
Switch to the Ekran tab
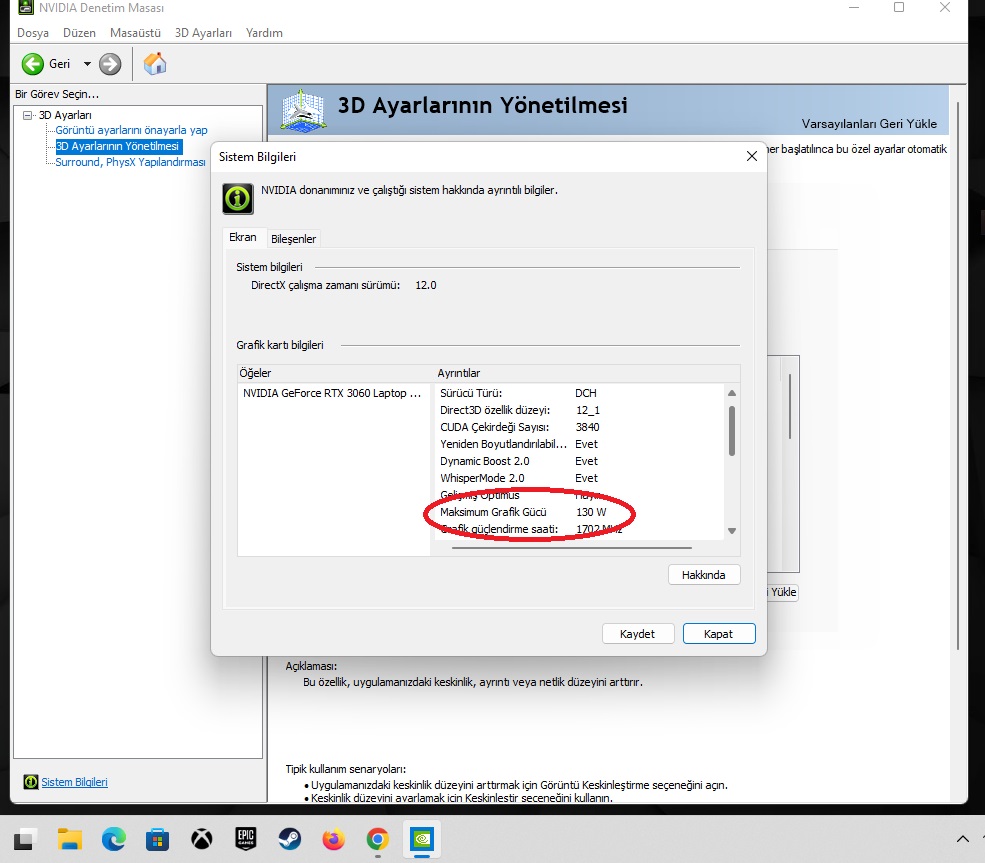(242, 237)
